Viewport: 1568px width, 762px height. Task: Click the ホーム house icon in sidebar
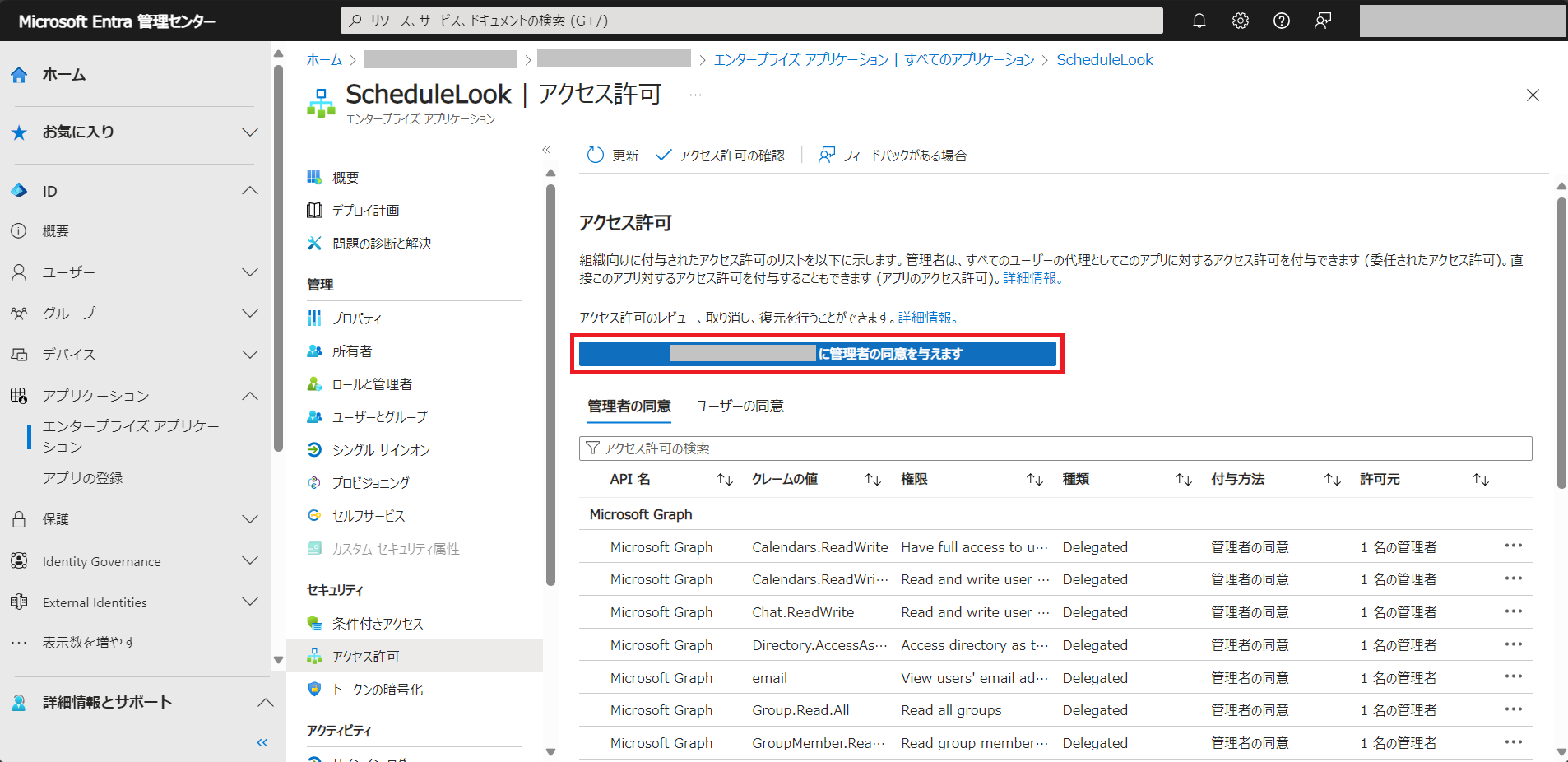(x=19, y=75)
